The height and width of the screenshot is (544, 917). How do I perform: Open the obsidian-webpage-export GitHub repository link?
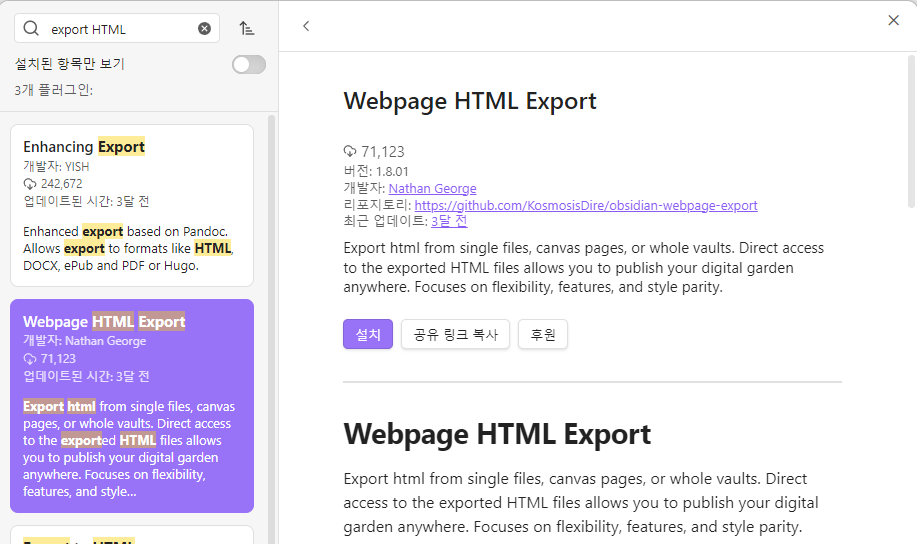[586, 205]
